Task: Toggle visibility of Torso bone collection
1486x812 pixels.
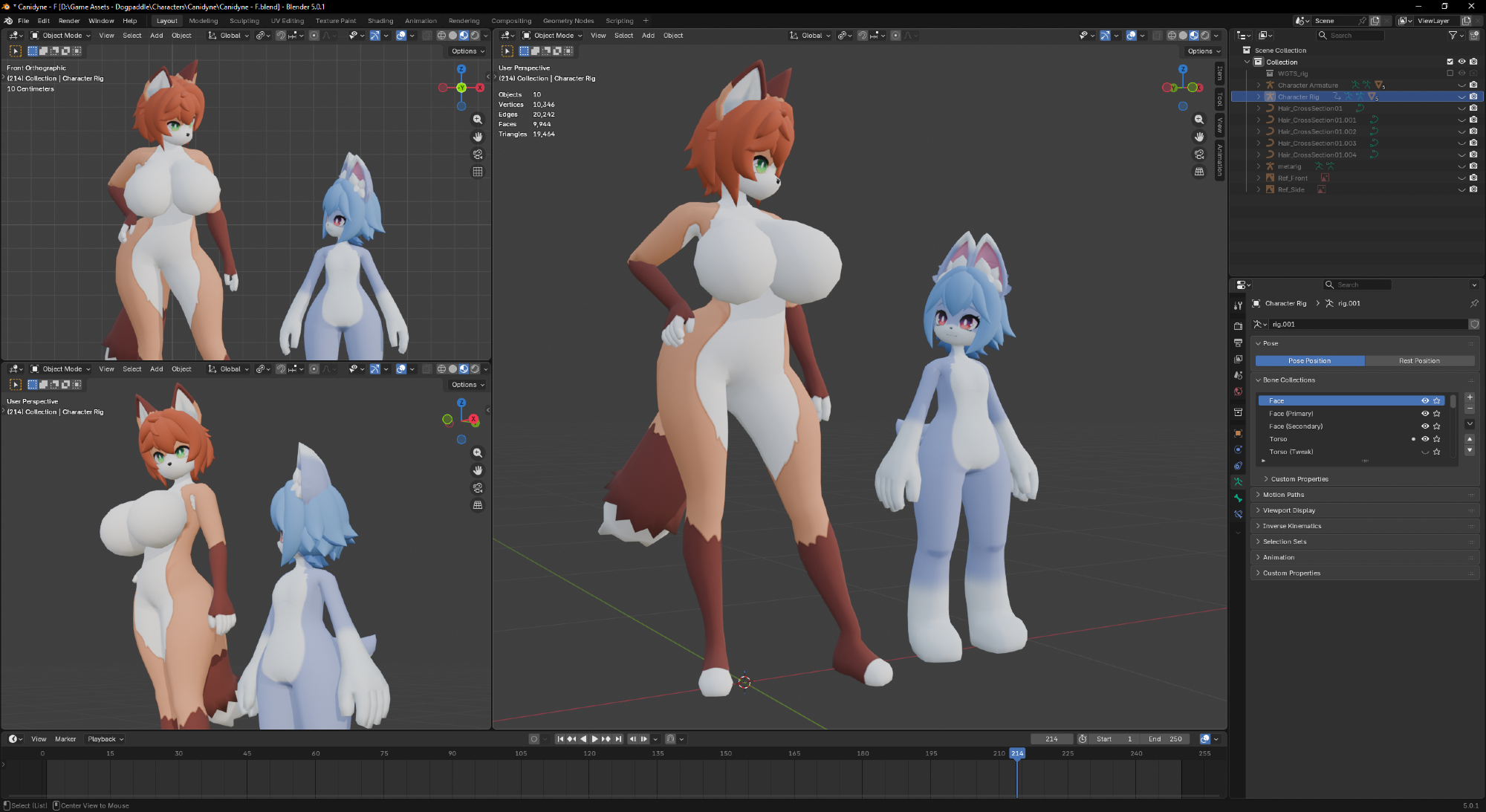Action: (1425, 439)
